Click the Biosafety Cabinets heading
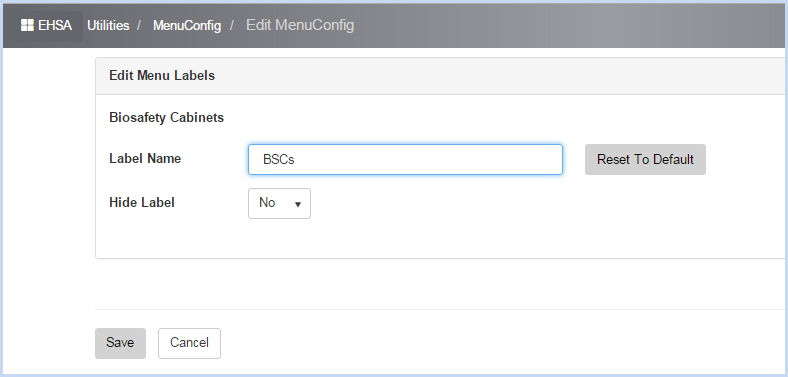This screenshot has width=788, height=377. point(166,118)
